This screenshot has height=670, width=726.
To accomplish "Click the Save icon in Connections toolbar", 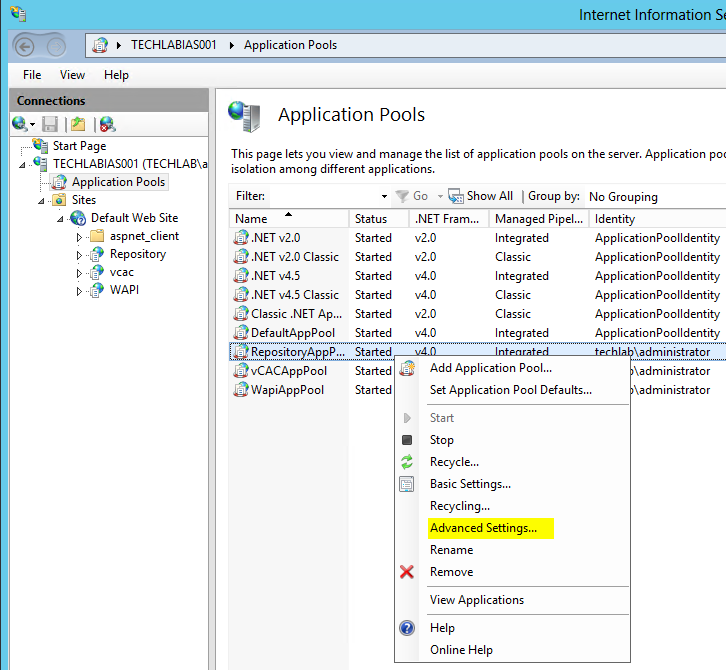I will point(50,124).
